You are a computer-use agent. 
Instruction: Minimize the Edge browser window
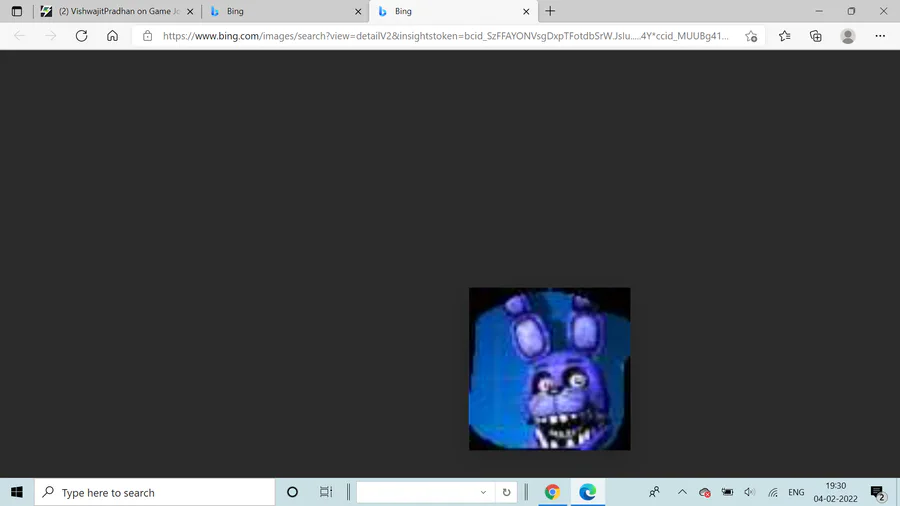pyautogui.click(x=819, y=11)
